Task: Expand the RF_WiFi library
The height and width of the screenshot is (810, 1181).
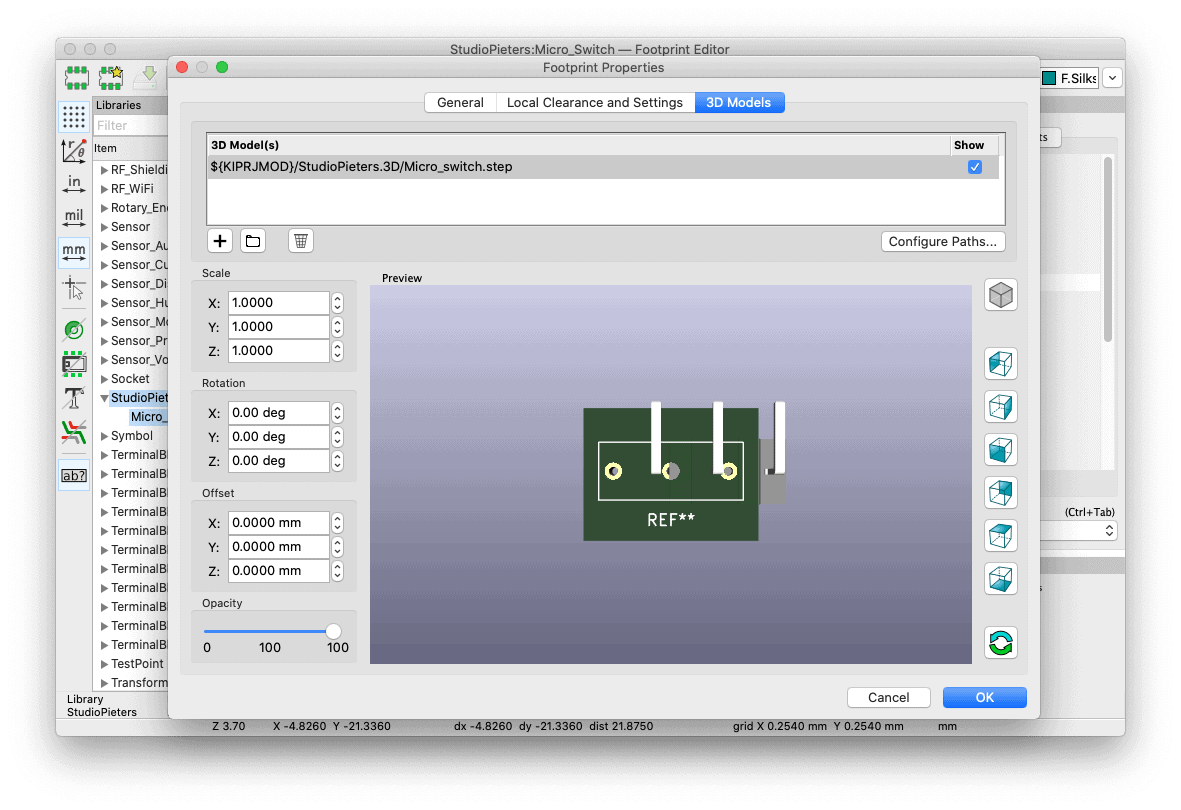Action: [x=105, y=189]
